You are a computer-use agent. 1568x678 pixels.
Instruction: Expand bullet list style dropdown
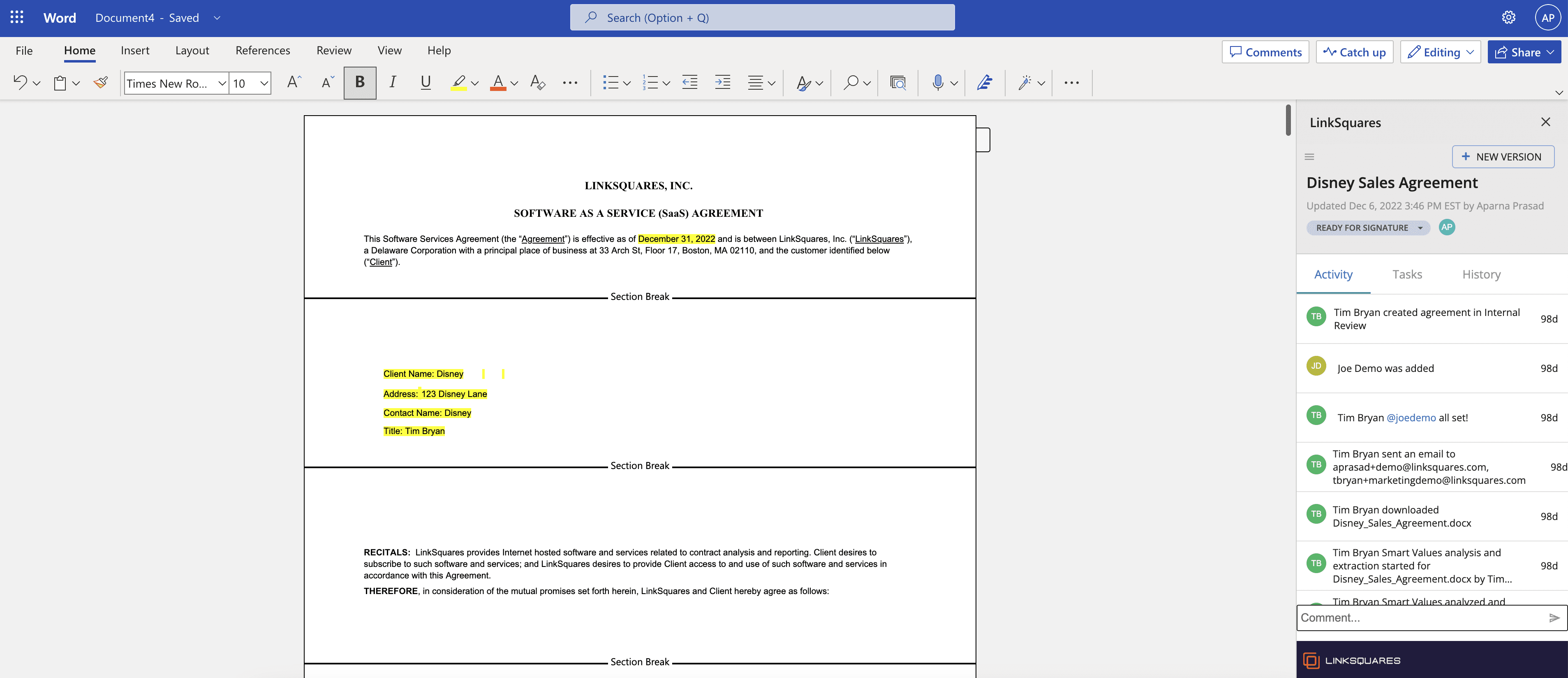[x=627, y=84]
